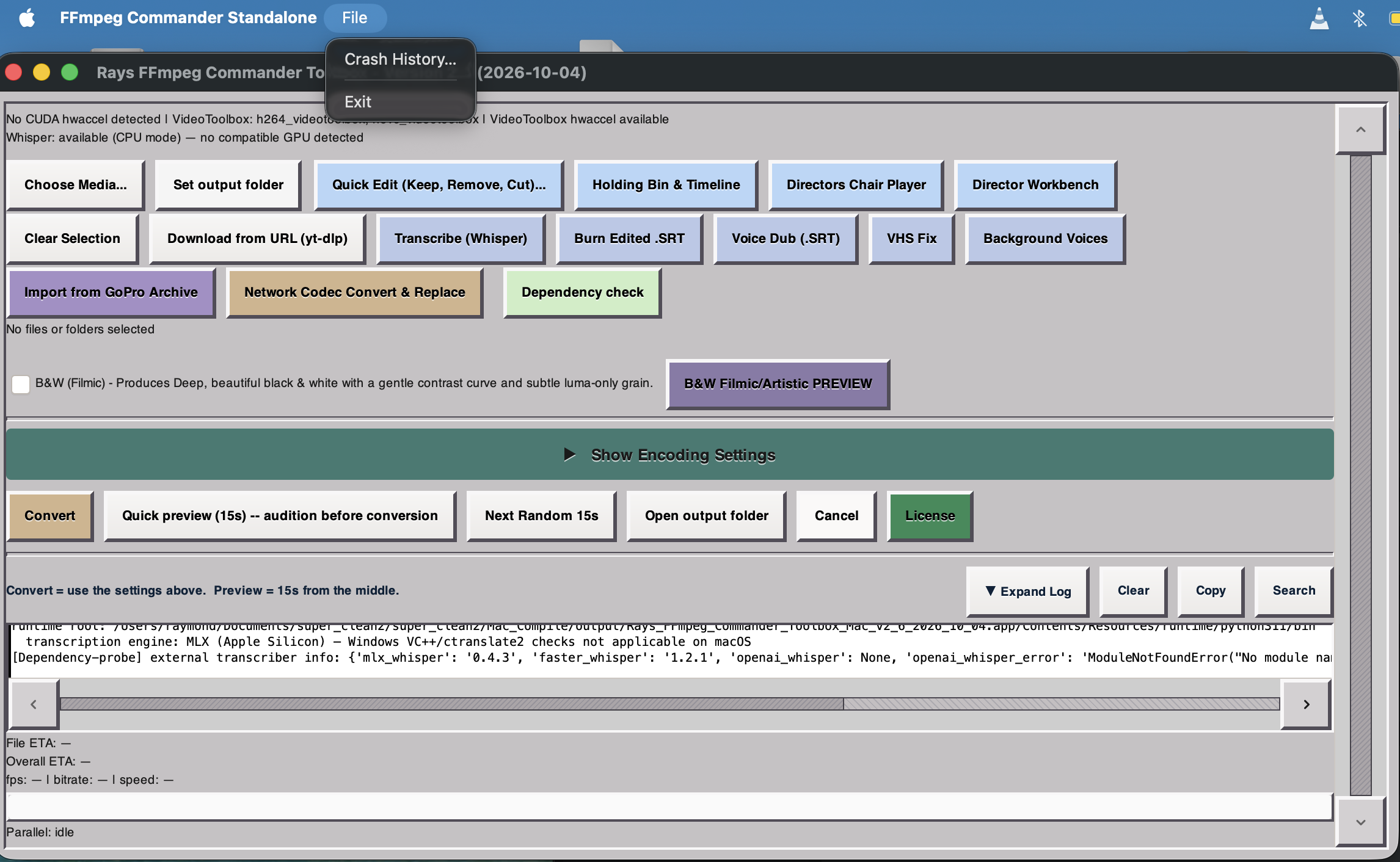Launch Directors Chair Player
This screenshot has height=862, width=1400.
(856, 185)
